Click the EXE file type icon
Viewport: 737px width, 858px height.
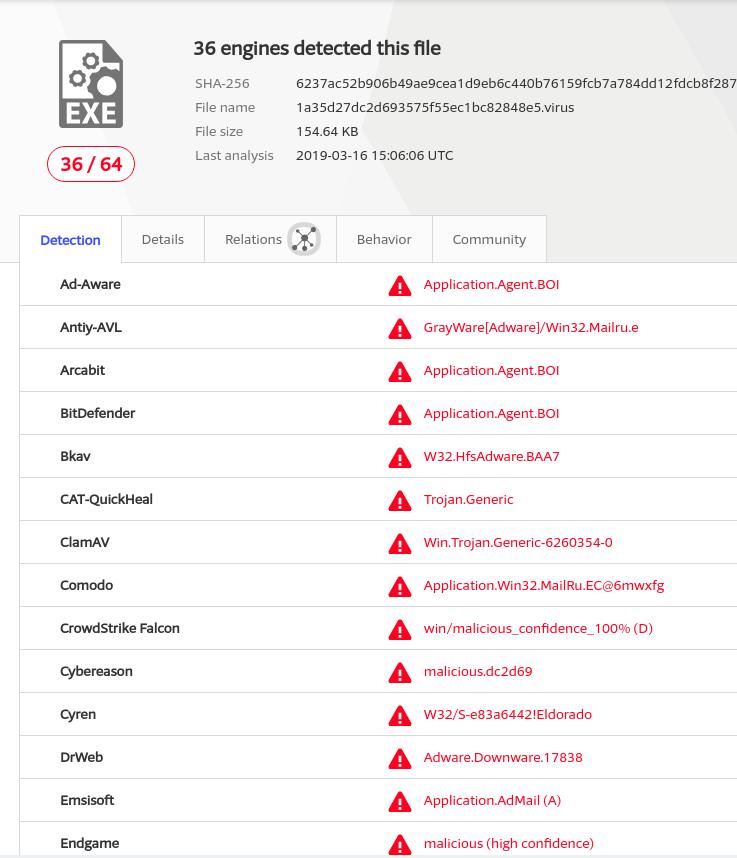point(91,84)
